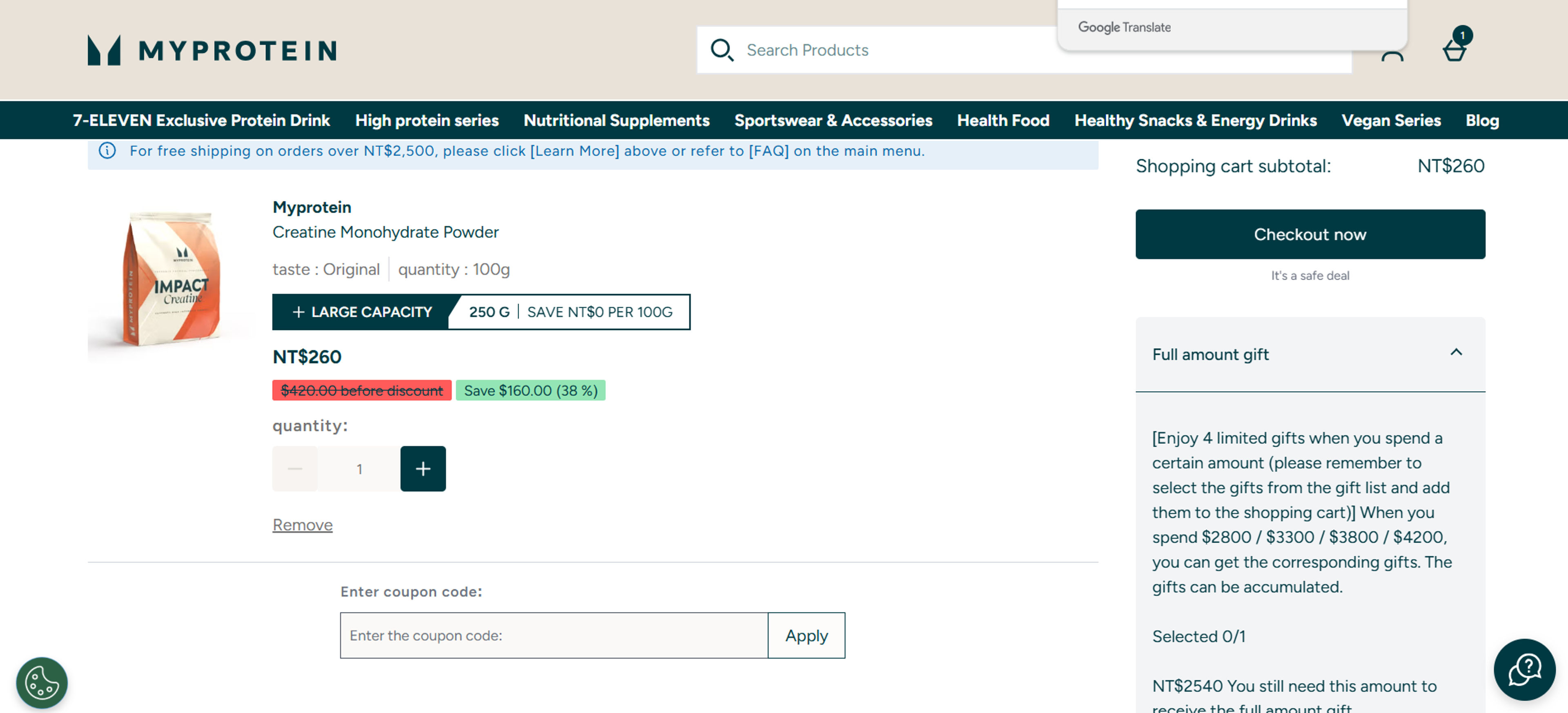1568x713 pixels.
Task: Collapse the Full amount gift section
Action: point(1455,352)
